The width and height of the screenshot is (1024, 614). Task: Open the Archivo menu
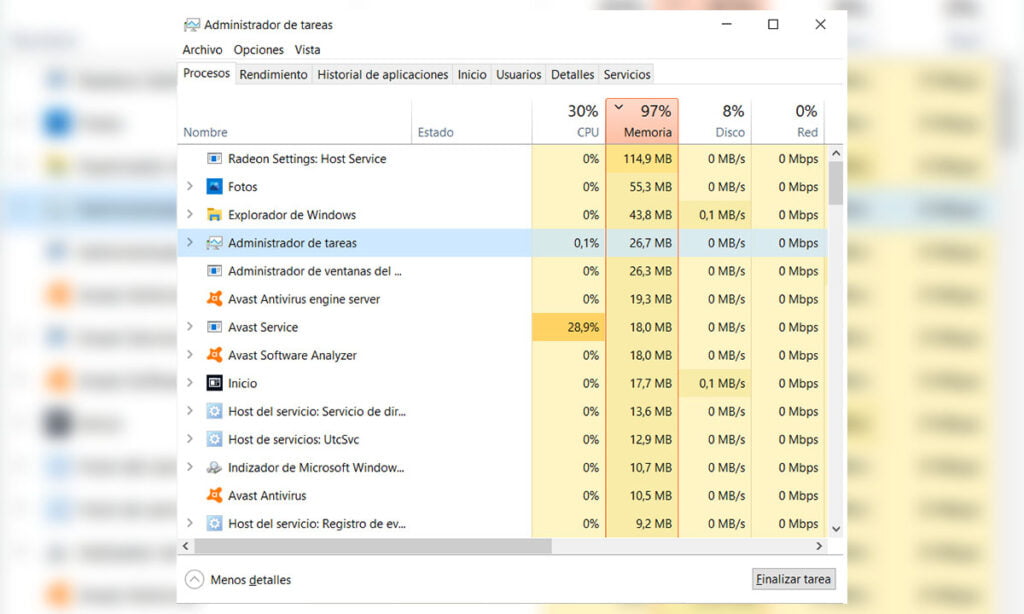point(202,50)
